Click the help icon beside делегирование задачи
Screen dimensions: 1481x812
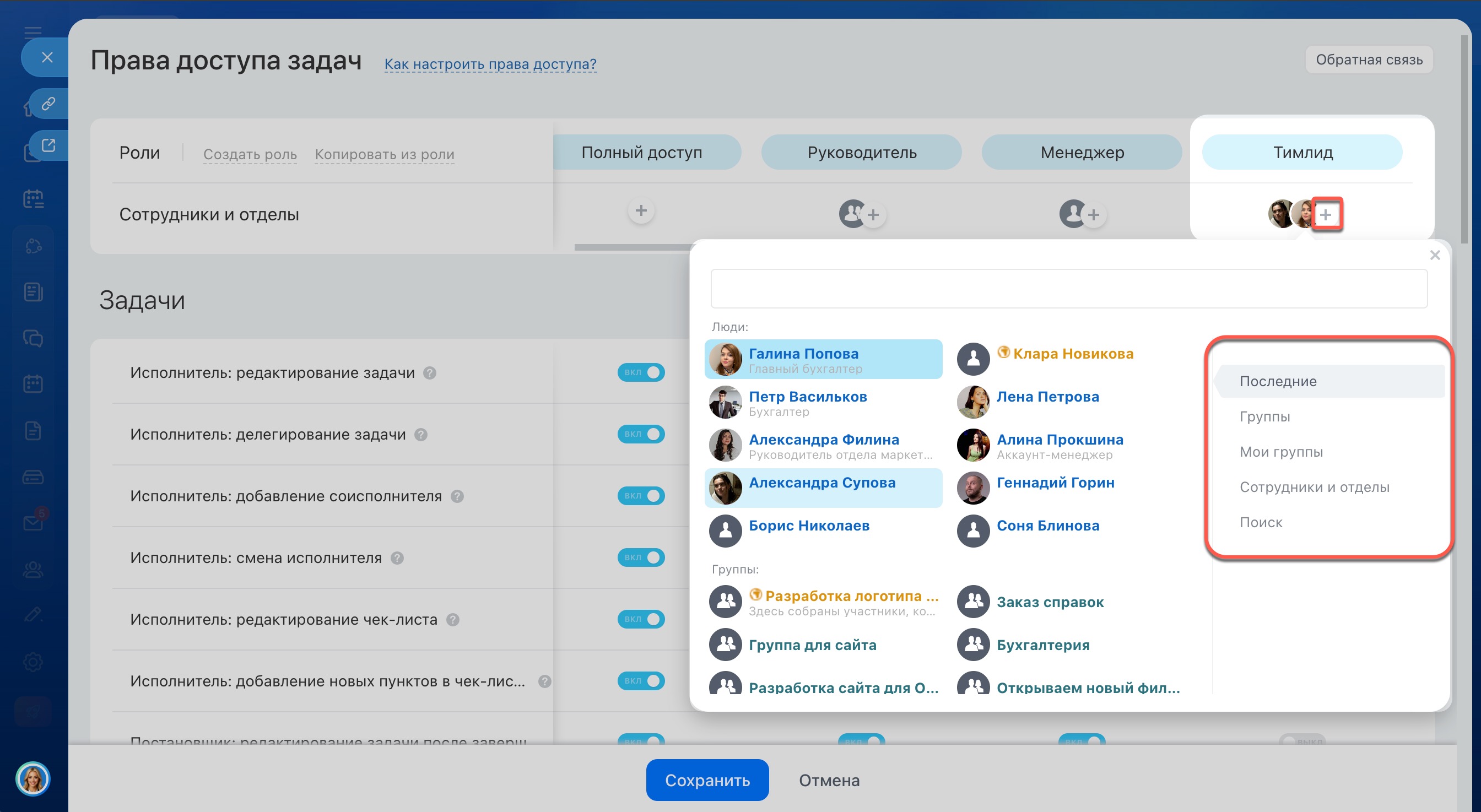[421, 435]
